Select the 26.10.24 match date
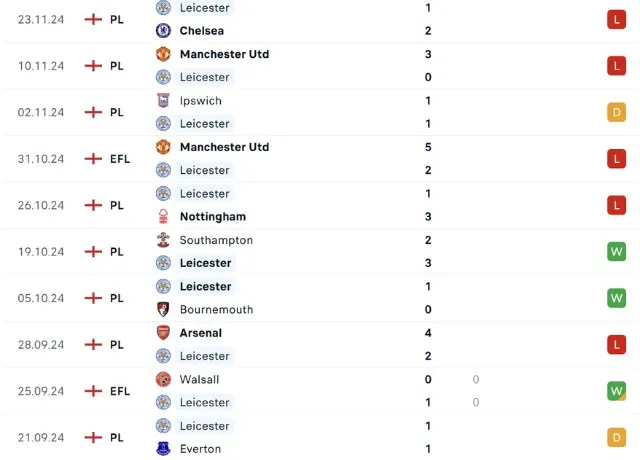Viewport: 640px width, 460px height. [x=41, y=205]
